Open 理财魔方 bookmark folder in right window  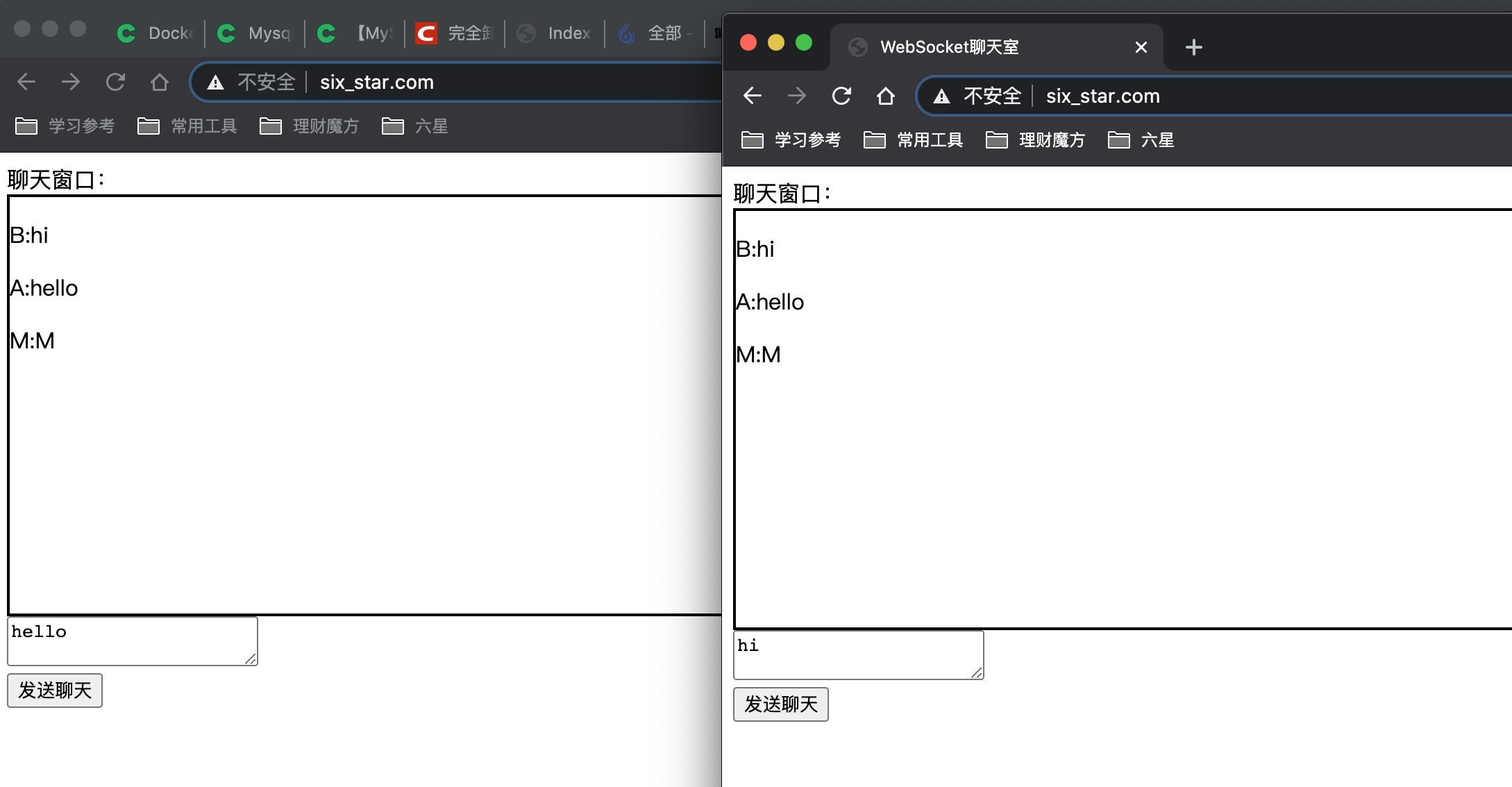1036,140
